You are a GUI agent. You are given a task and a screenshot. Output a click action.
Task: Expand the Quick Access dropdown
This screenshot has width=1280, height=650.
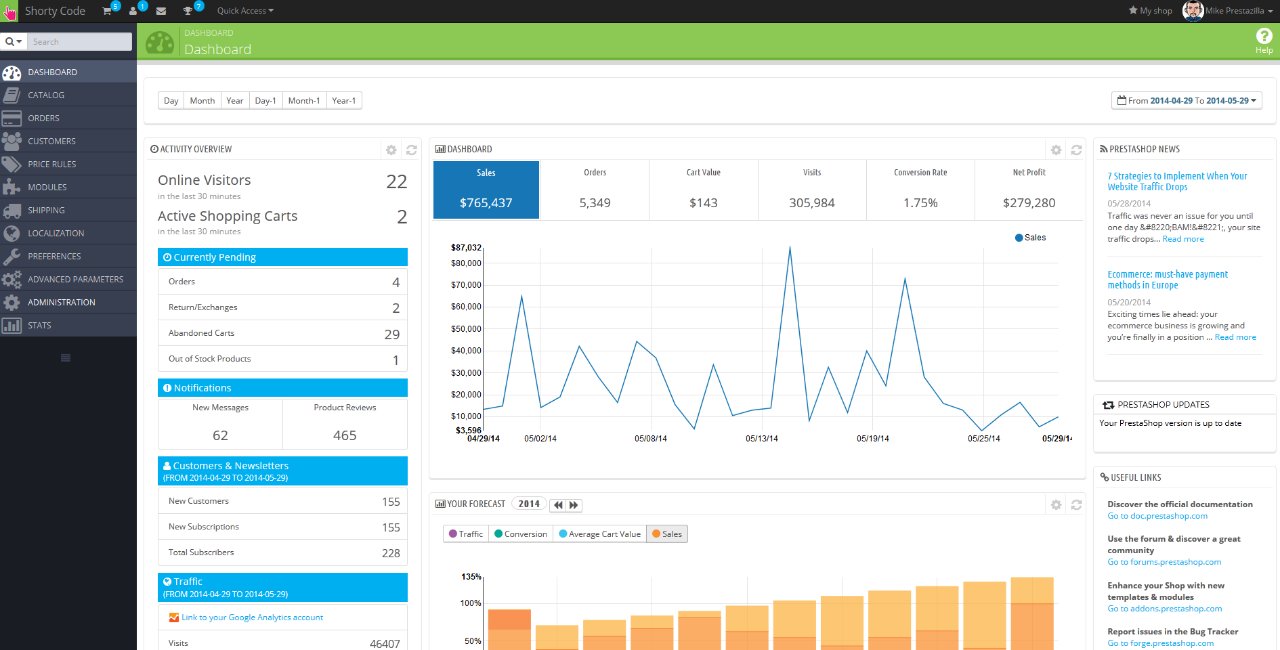tap(245, 11)
